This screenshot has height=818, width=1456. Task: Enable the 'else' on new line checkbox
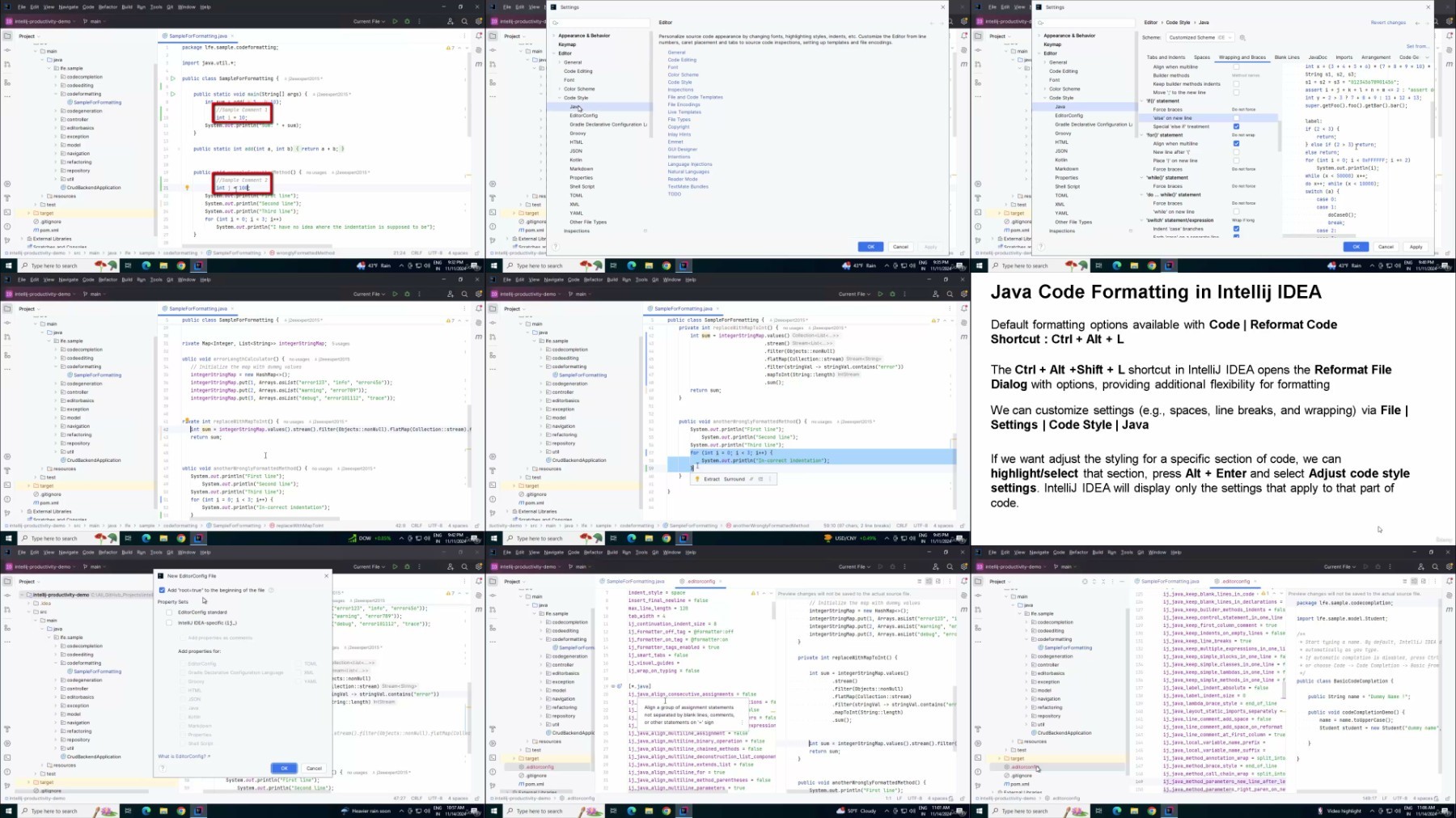tap(1236, 118)
